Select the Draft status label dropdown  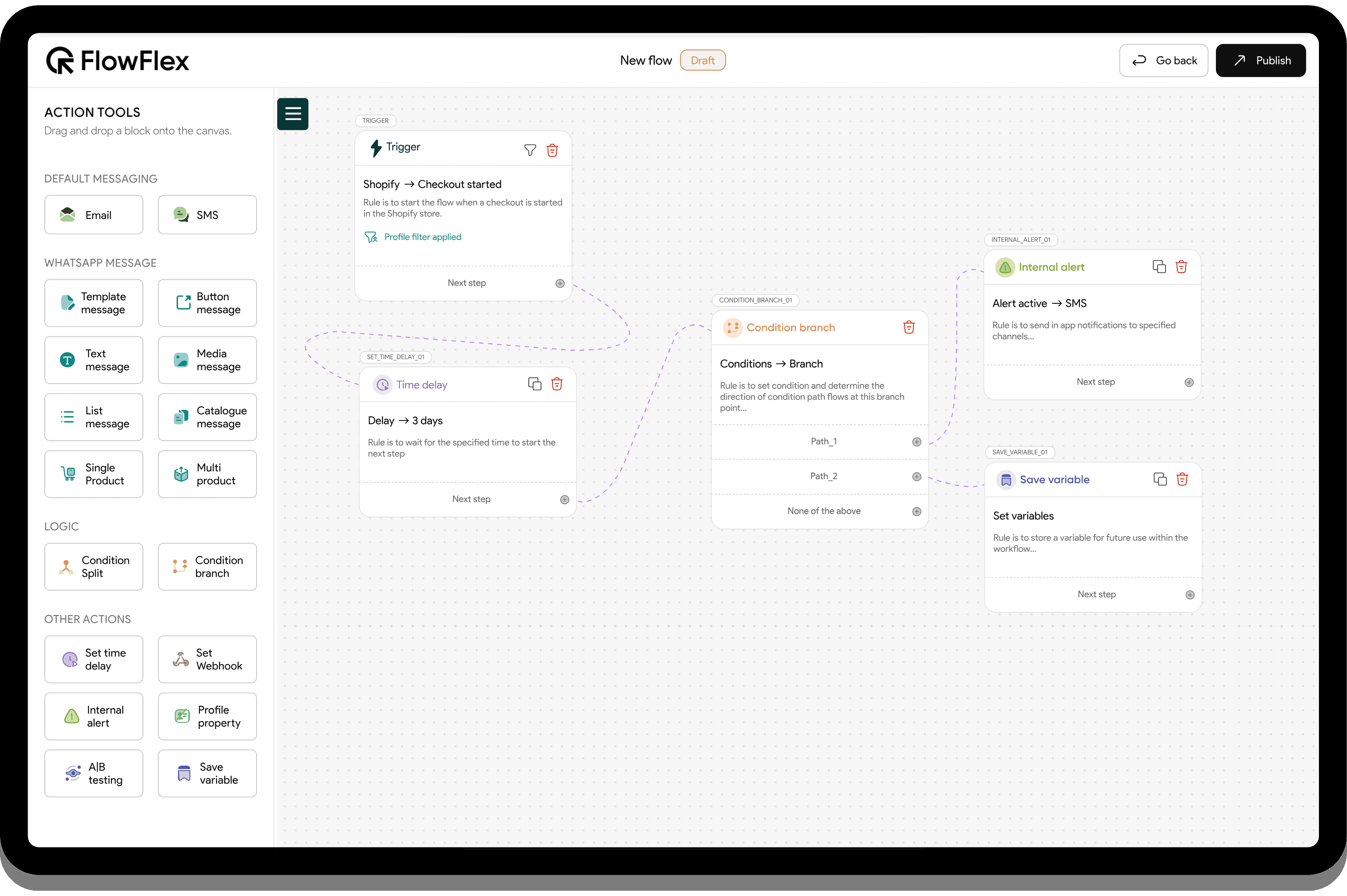pos(702,60)
